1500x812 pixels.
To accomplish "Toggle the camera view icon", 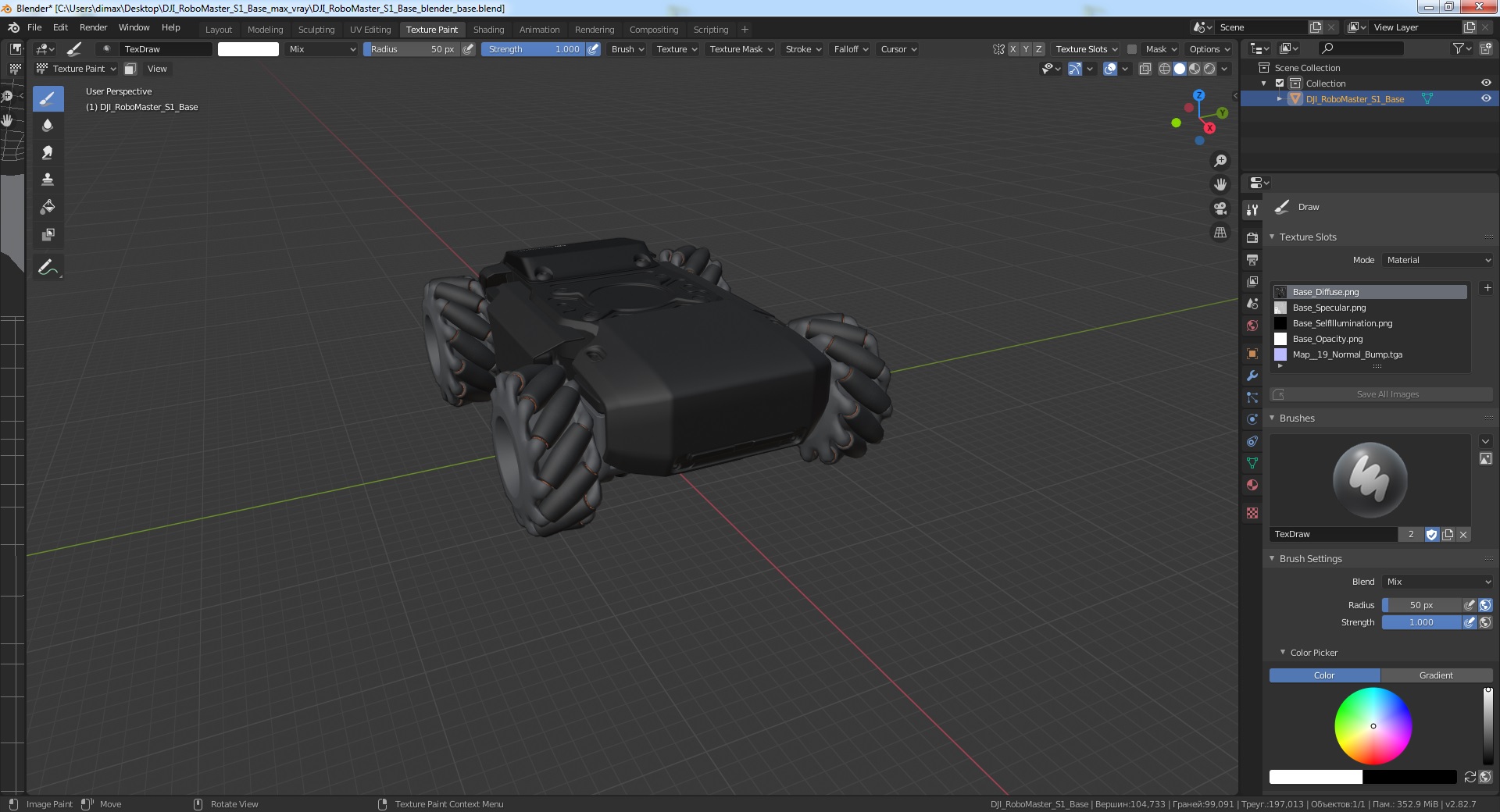I will (1220, 208).
